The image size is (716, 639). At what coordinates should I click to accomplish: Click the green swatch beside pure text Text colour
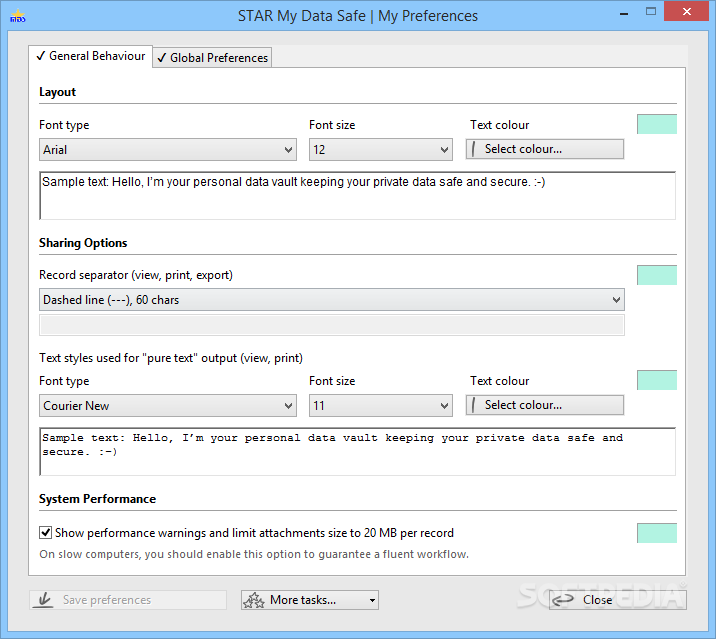tap(657, 380)
